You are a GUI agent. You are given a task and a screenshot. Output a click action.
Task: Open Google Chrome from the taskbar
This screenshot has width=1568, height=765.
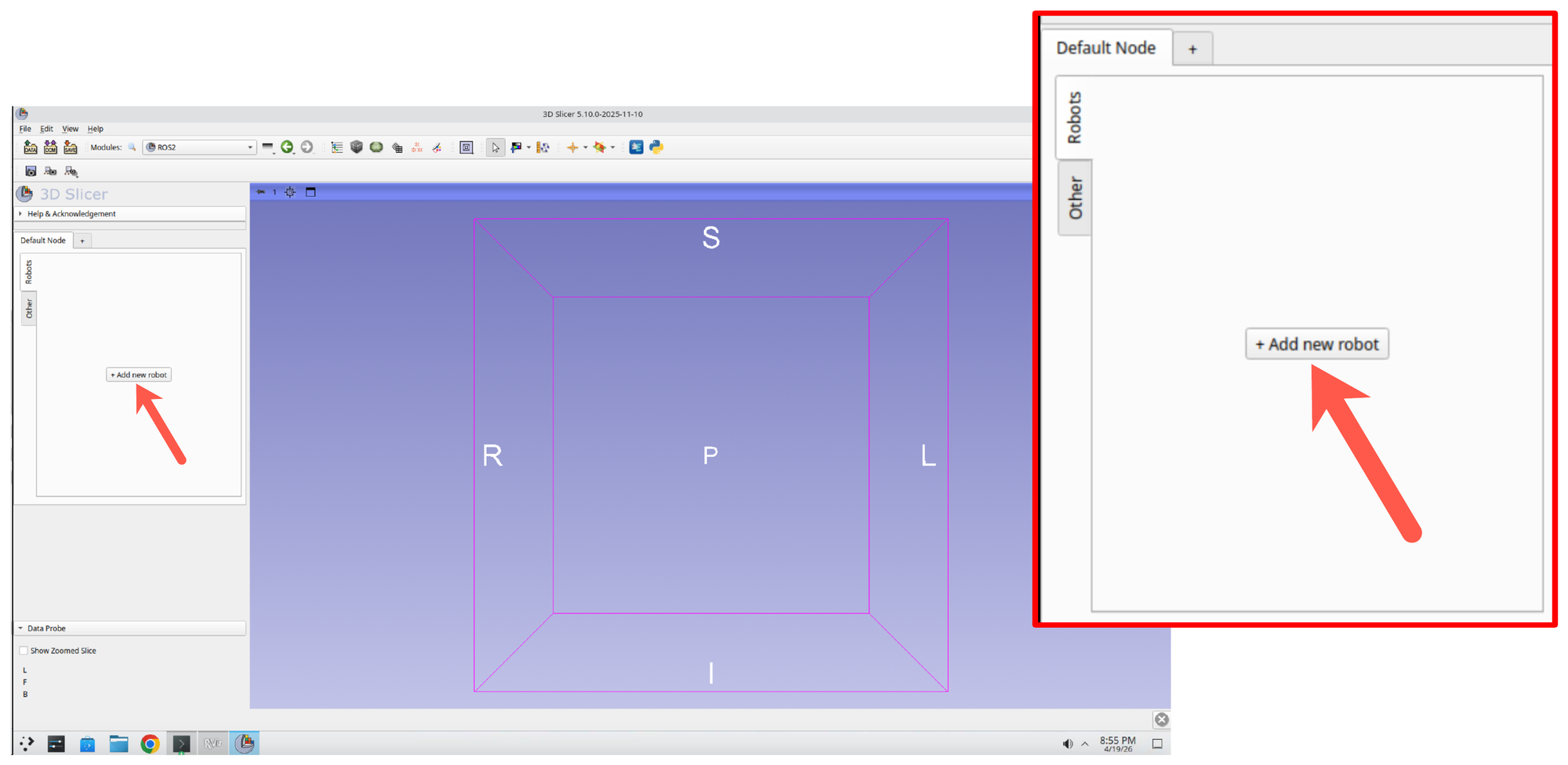[150, 743]
